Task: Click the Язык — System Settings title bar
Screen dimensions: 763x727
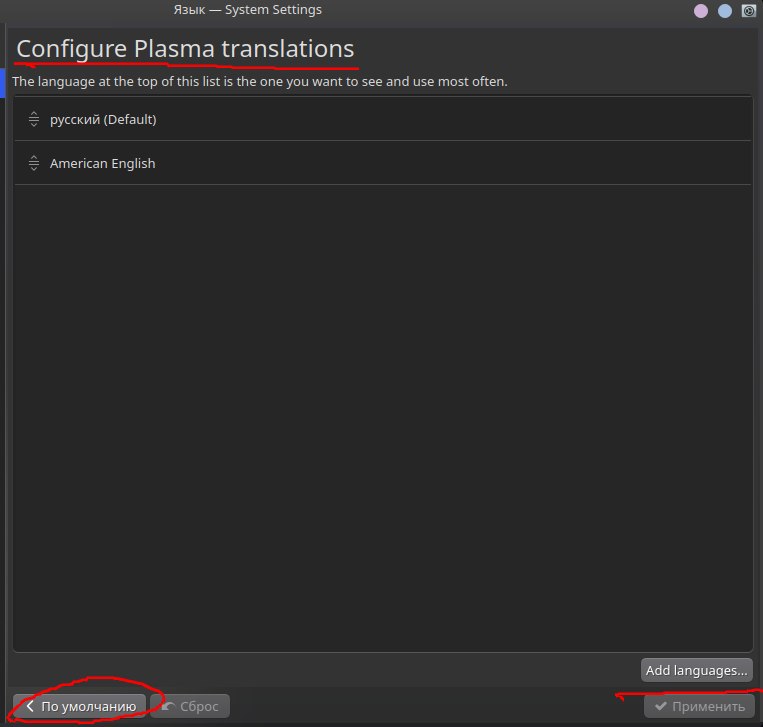Action: (247, 10)
